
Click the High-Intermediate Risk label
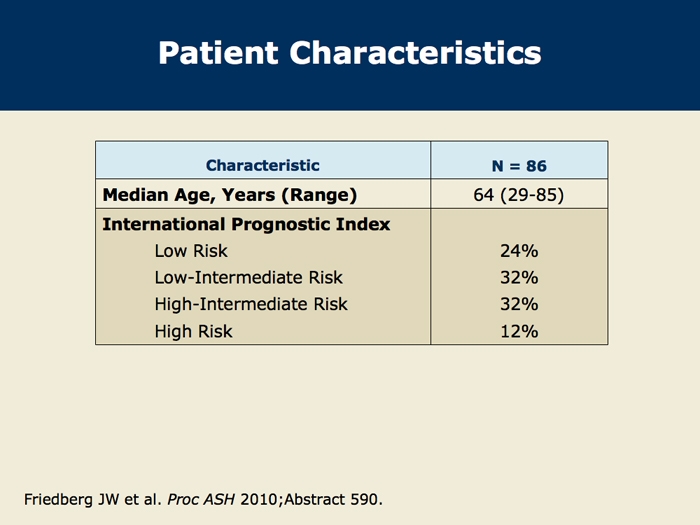tap(251, 304)
